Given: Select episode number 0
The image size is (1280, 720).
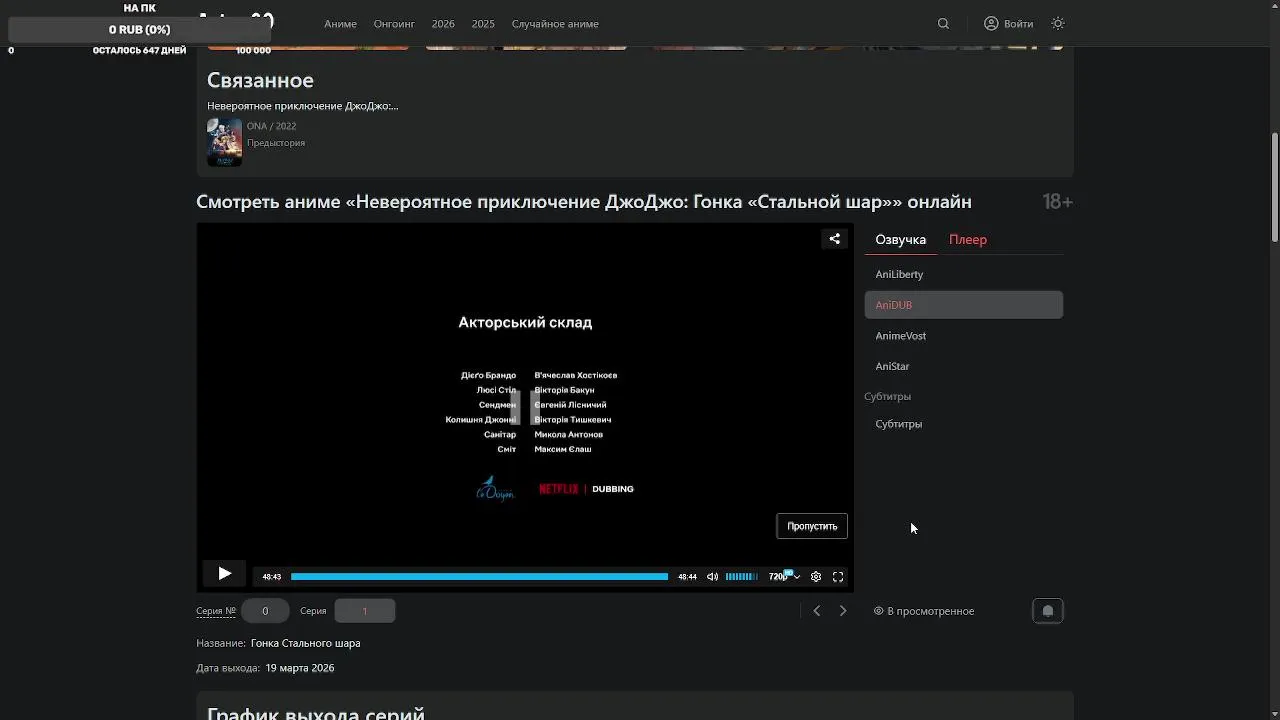Looking at the screenshot, I should pyautogui.click(x=265, y=611).
